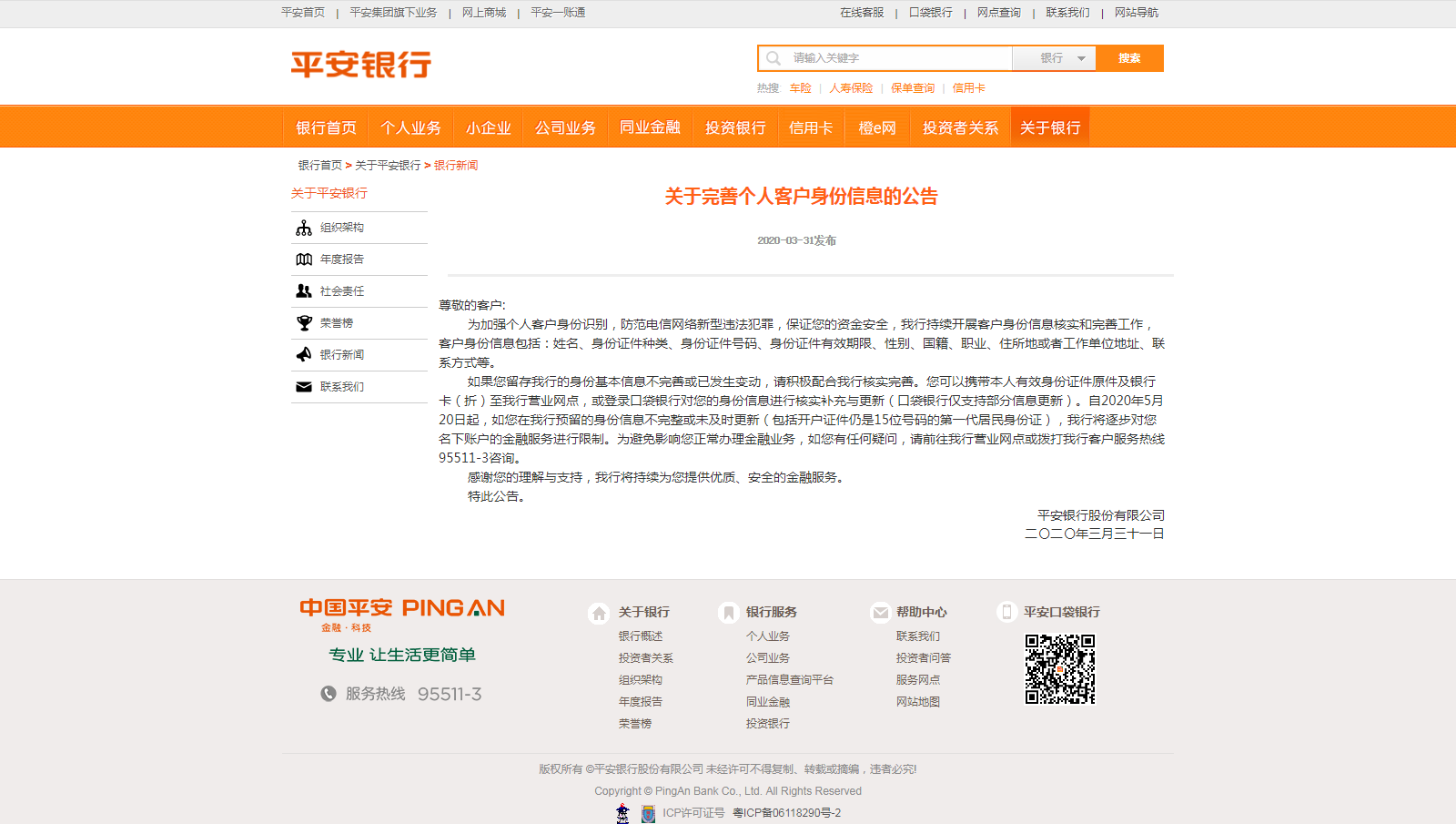
Task: Open 荣誉榜 footer link
Action: pos(635,724)
